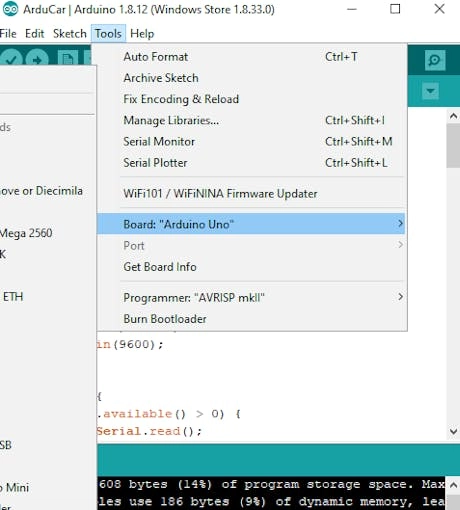460x510 pixels.
Task: Expand the Board: "Arduino Uno" submenu
Action: tap(251, 224)
